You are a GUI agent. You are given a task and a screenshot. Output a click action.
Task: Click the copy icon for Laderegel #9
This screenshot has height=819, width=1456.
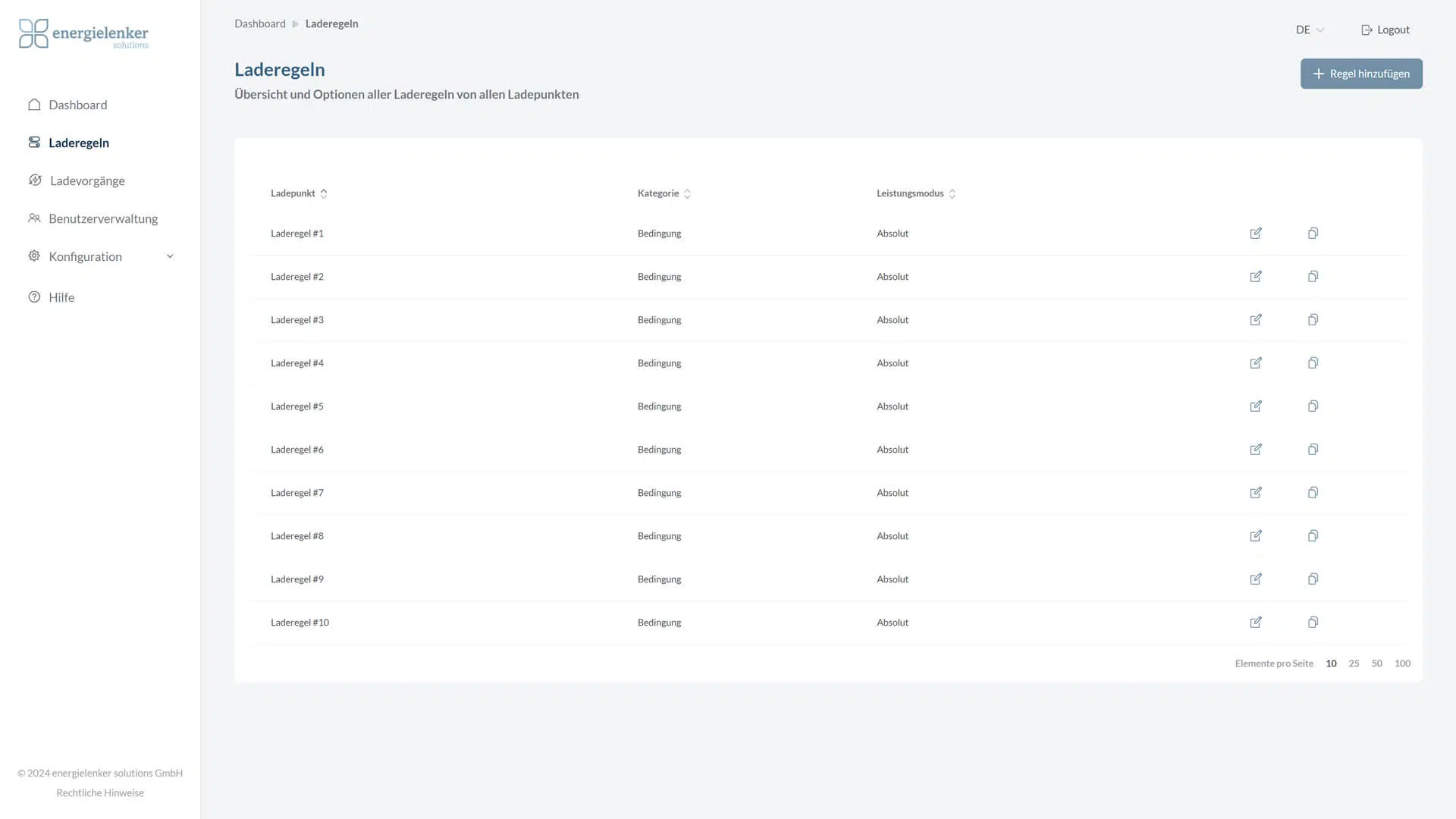click(x=1313, y=579)
